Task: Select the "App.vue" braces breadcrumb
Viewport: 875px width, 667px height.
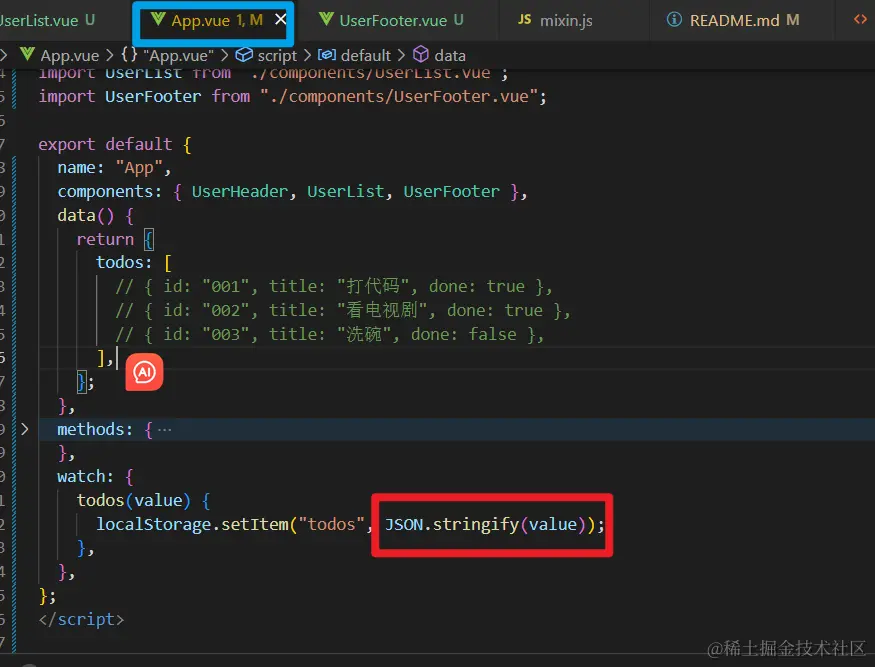Action: point(168,55)
